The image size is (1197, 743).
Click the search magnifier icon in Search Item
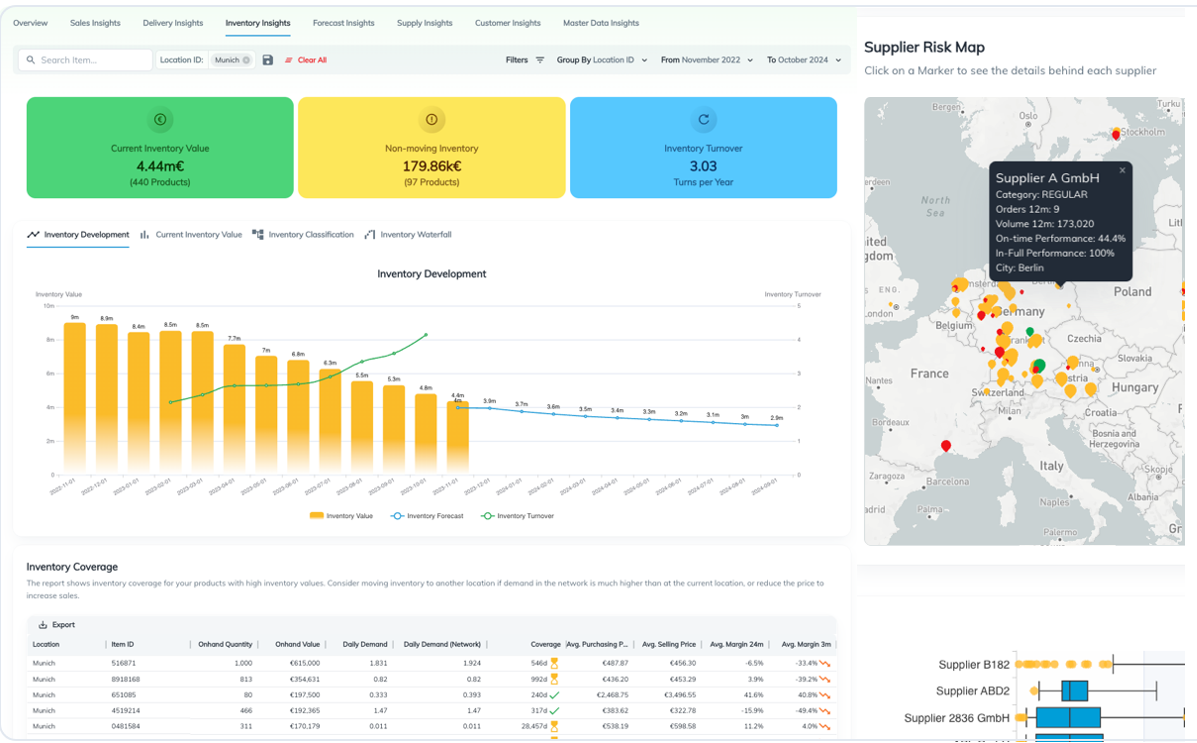[30, 60]
